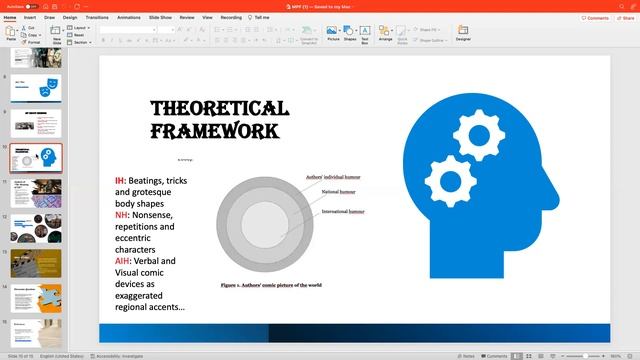Click the blue head with gears graphic
The height and width of the screenshot is (360, 640).
(481, 186)
